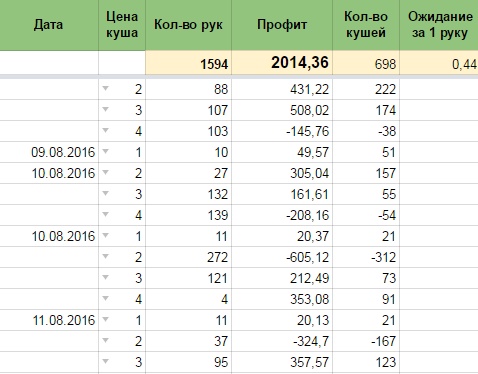Select date cell 11.08.2016
478x374 pixels.
tap(49, 320)
